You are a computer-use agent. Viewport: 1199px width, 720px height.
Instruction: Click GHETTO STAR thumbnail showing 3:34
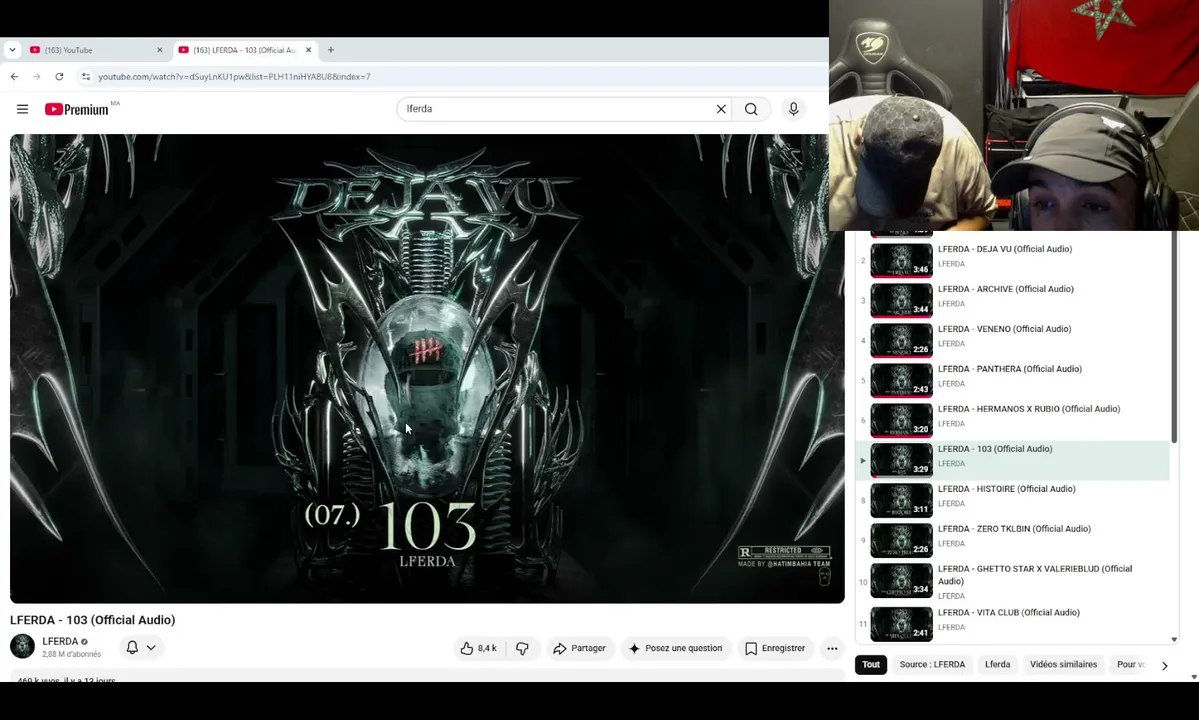902,581
